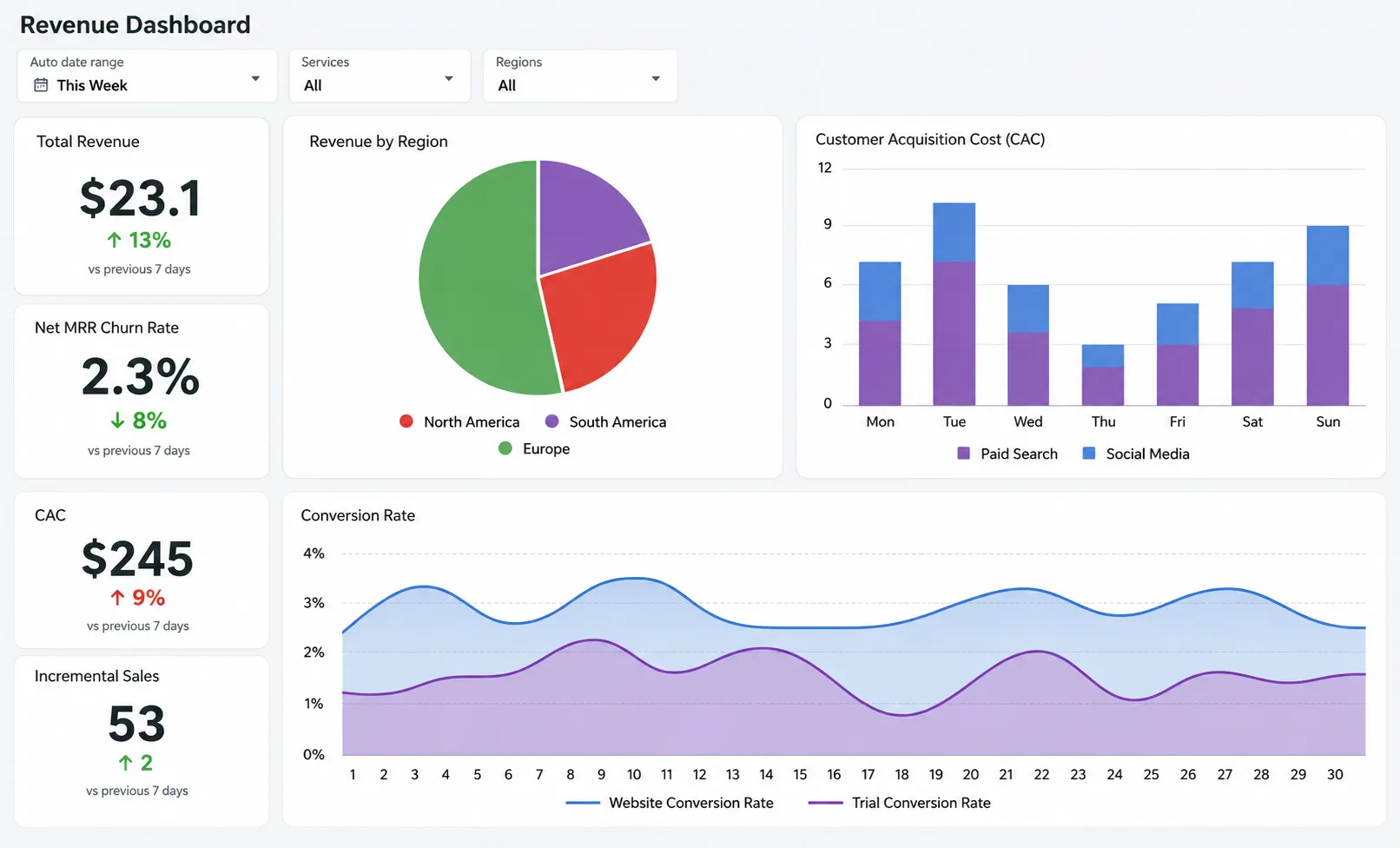Click the Net MRR Churn Rate 2.3% value

[x=141, y=377]
